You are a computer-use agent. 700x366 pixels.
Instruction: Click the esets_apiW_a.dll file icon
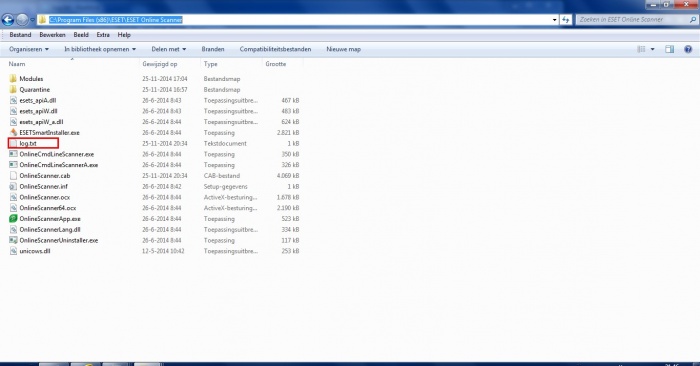point(13,122)
